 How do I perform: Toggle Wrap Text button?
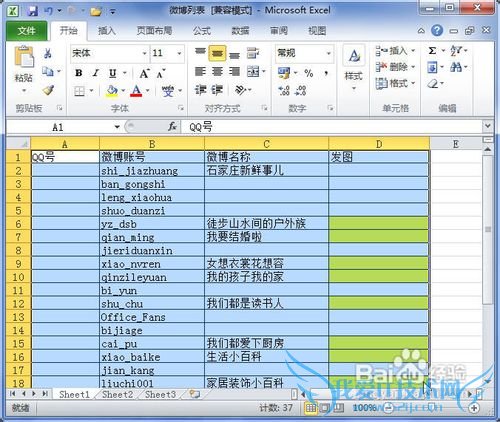pyautogui.click(x=253, y=53)
